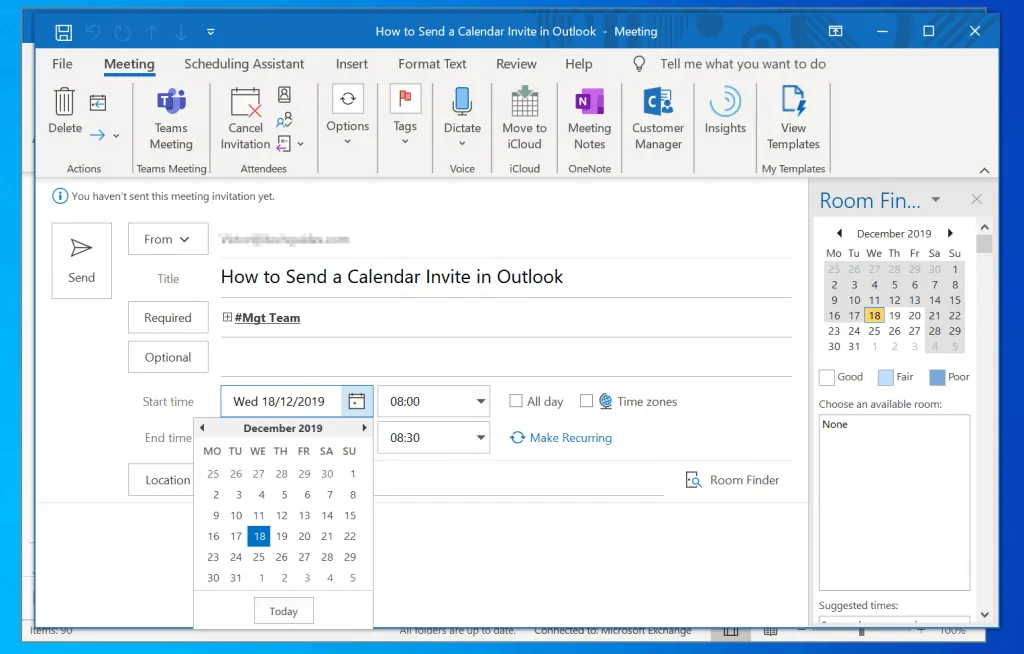Screen dimensions: 1024x654
Task: Expand the #Mgt Team contact group
Action: click(x=228, y=318)
